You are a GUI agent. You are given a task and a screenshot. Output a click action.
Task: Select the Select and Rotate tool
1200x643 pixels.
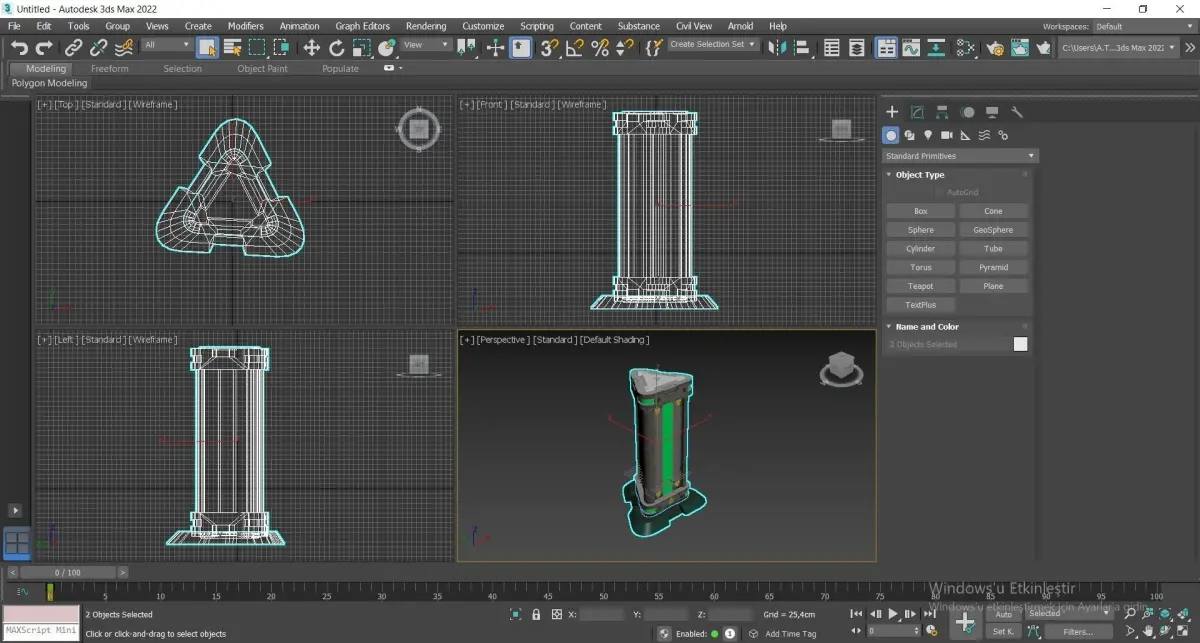click(x=336, y=47)
